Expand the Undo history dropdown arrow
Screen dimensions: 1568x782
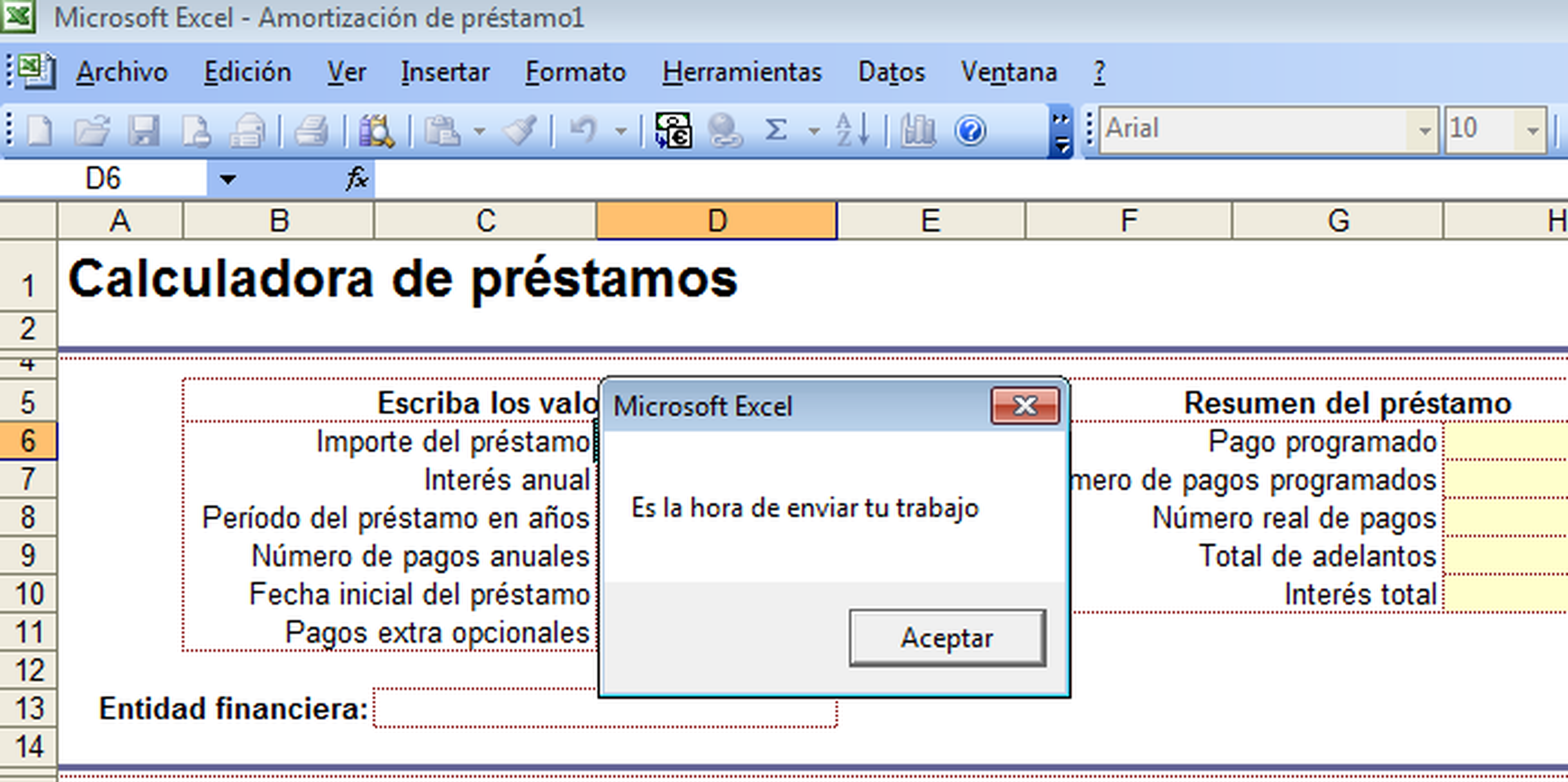coord(621,130)
